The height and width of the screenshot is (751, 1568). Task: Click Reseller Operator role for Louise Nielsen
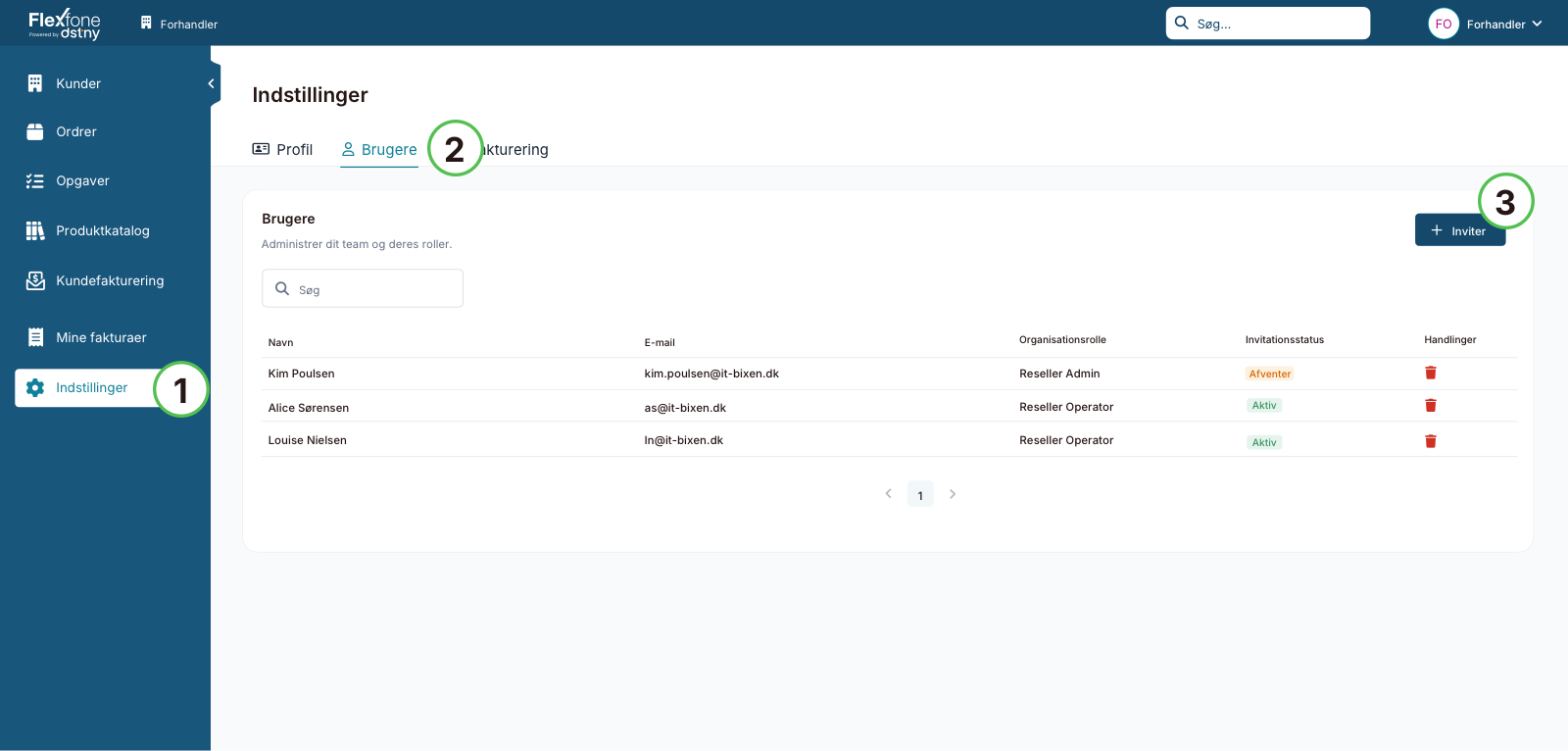coord(1066,440)
